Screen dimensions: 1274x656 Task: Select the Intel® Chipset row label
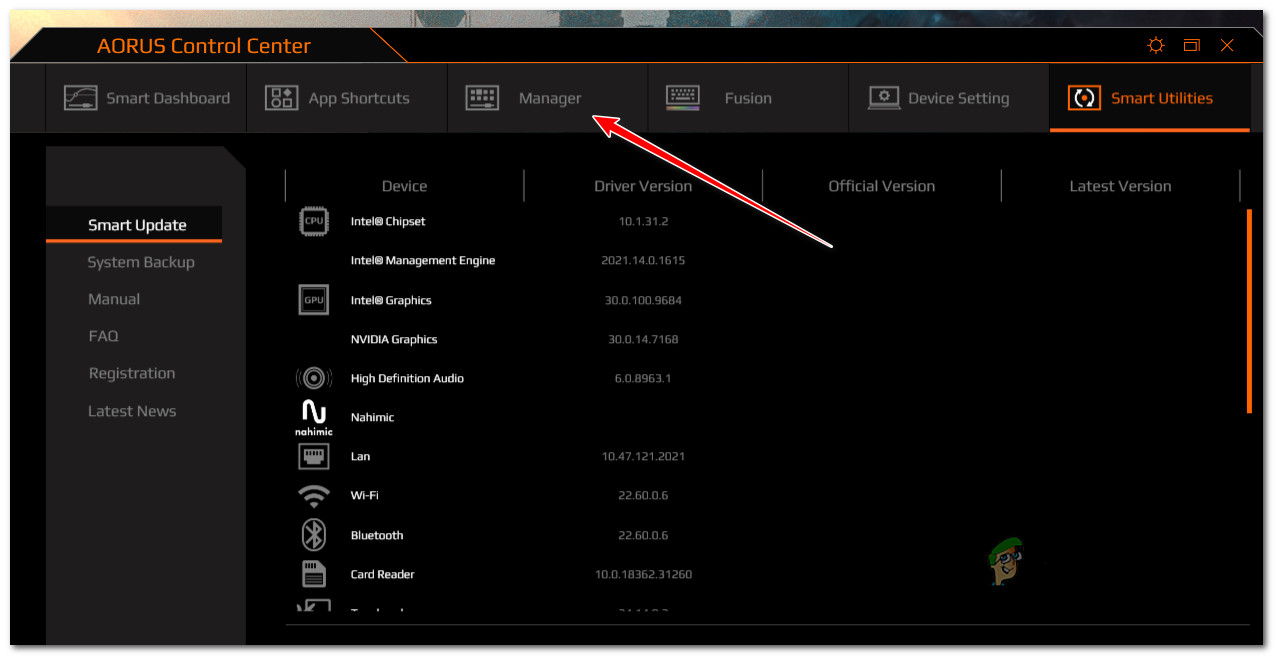[x=388, y=221]
